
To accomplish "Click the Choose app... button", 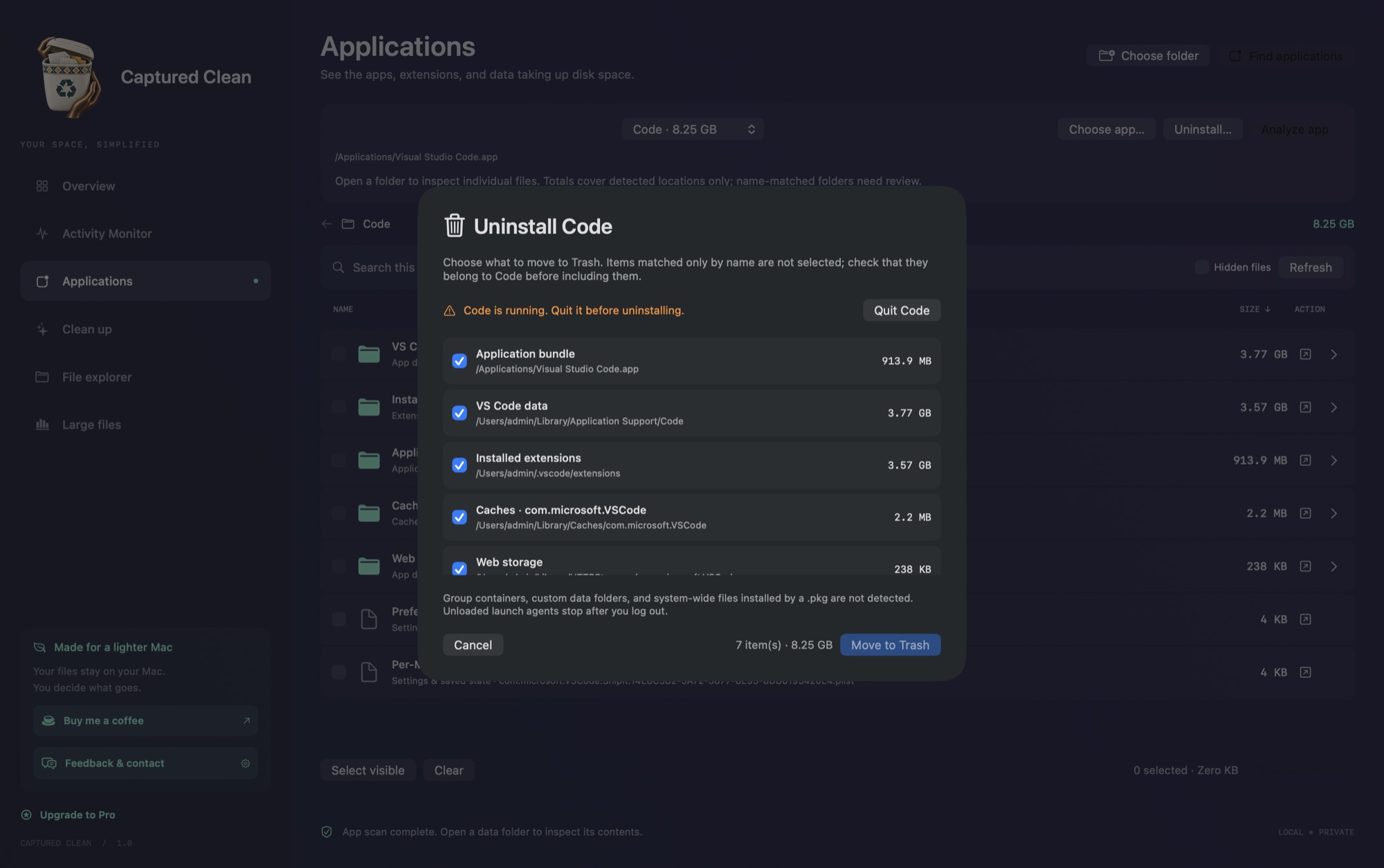I will coord(1107,129).
